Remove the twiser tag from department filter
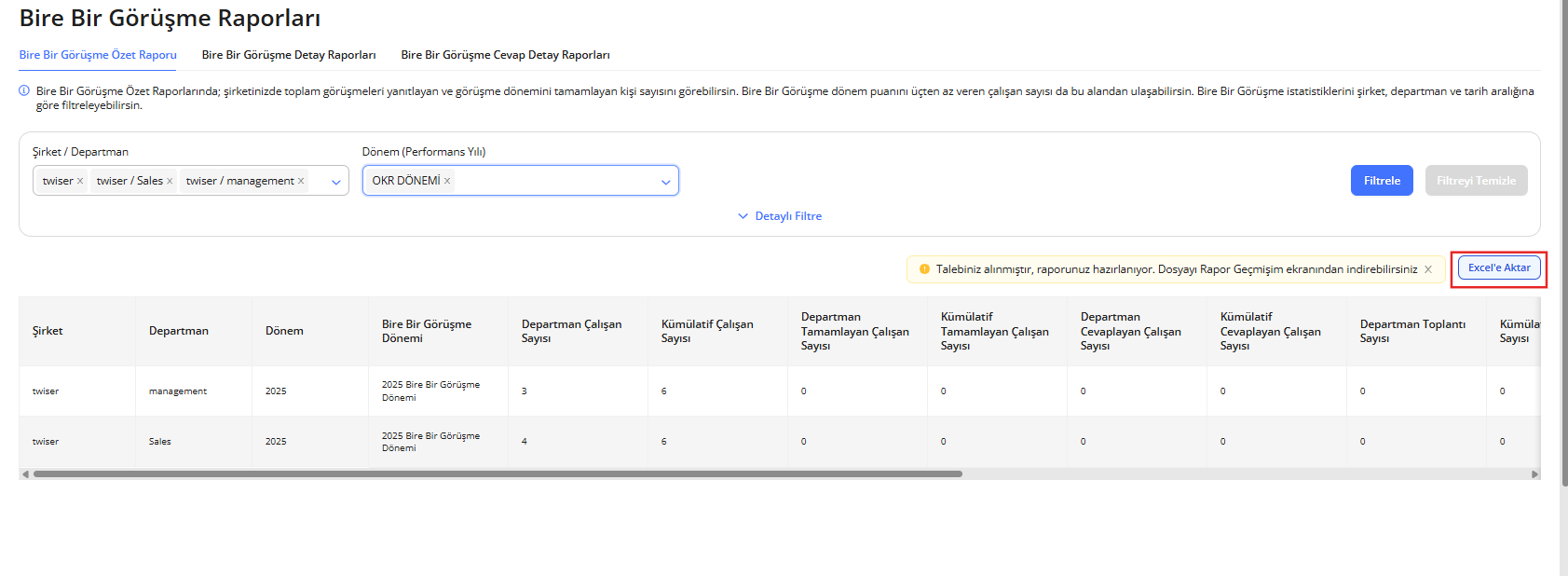1568x576 pixels. pos(80,181)
